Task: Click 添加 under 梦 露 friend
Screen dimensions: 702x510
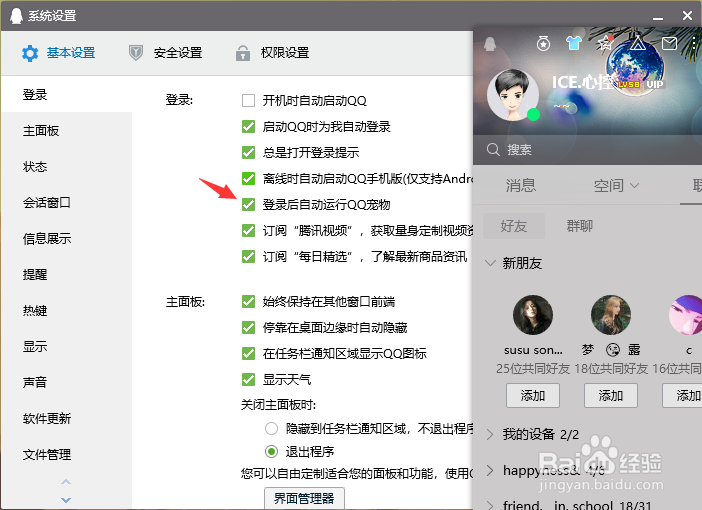Action: pyautogui.click(x=611, y=395)
